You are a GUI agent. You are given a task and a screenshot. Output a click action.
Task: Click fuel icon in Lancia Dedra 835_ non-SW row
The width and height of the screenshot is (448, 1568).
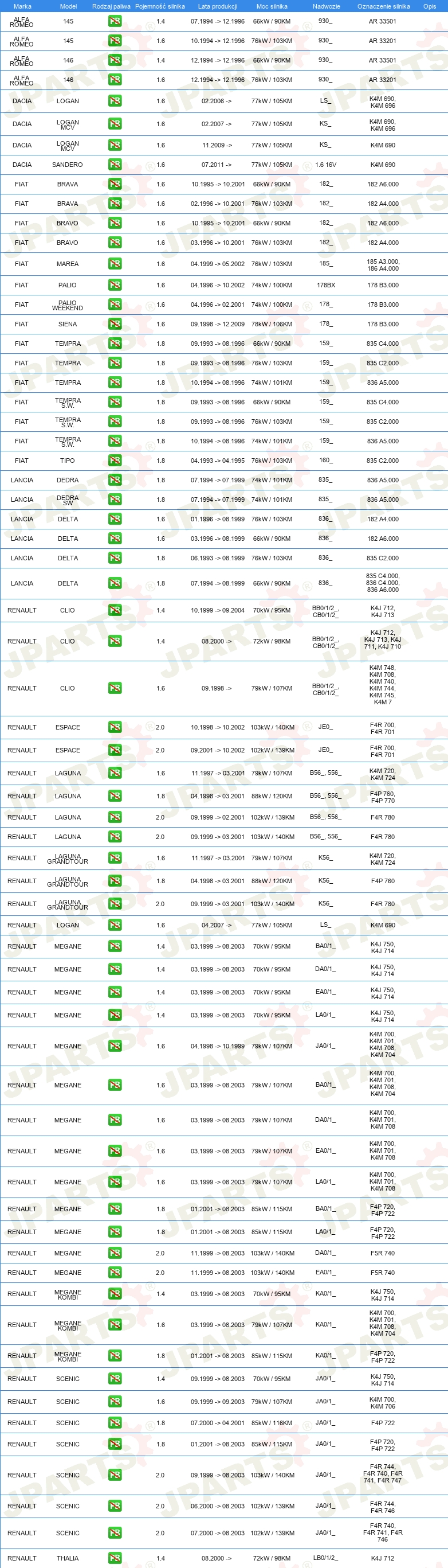(x=115, y=479)
